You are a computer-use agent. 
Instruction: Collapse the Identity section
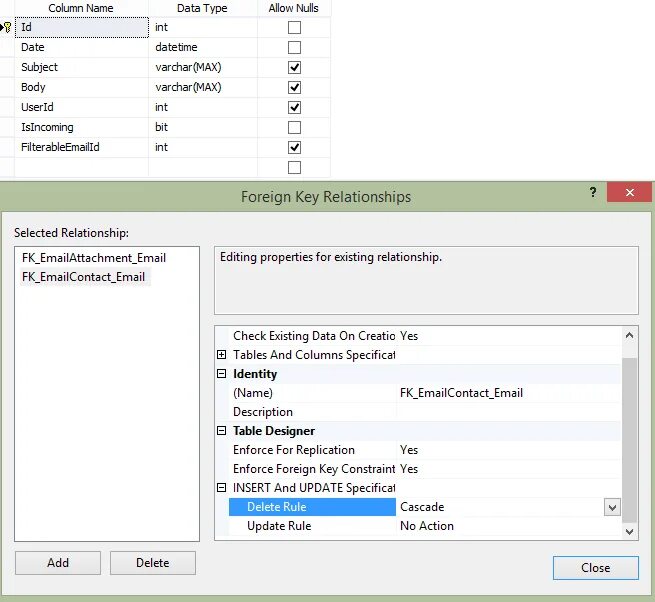tap(222, 373)
